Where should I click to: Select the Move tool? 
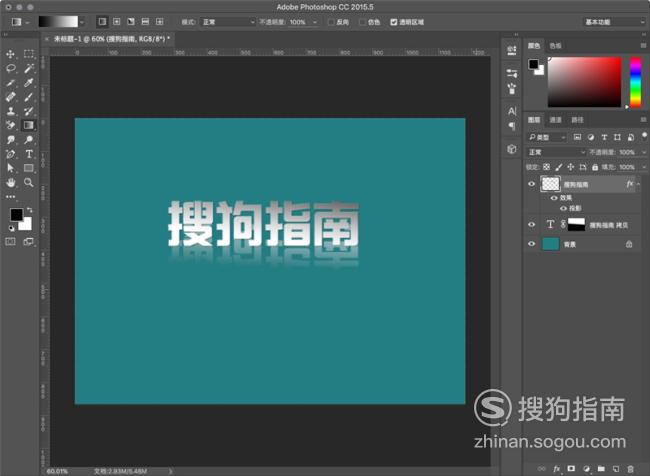point(10,54)
